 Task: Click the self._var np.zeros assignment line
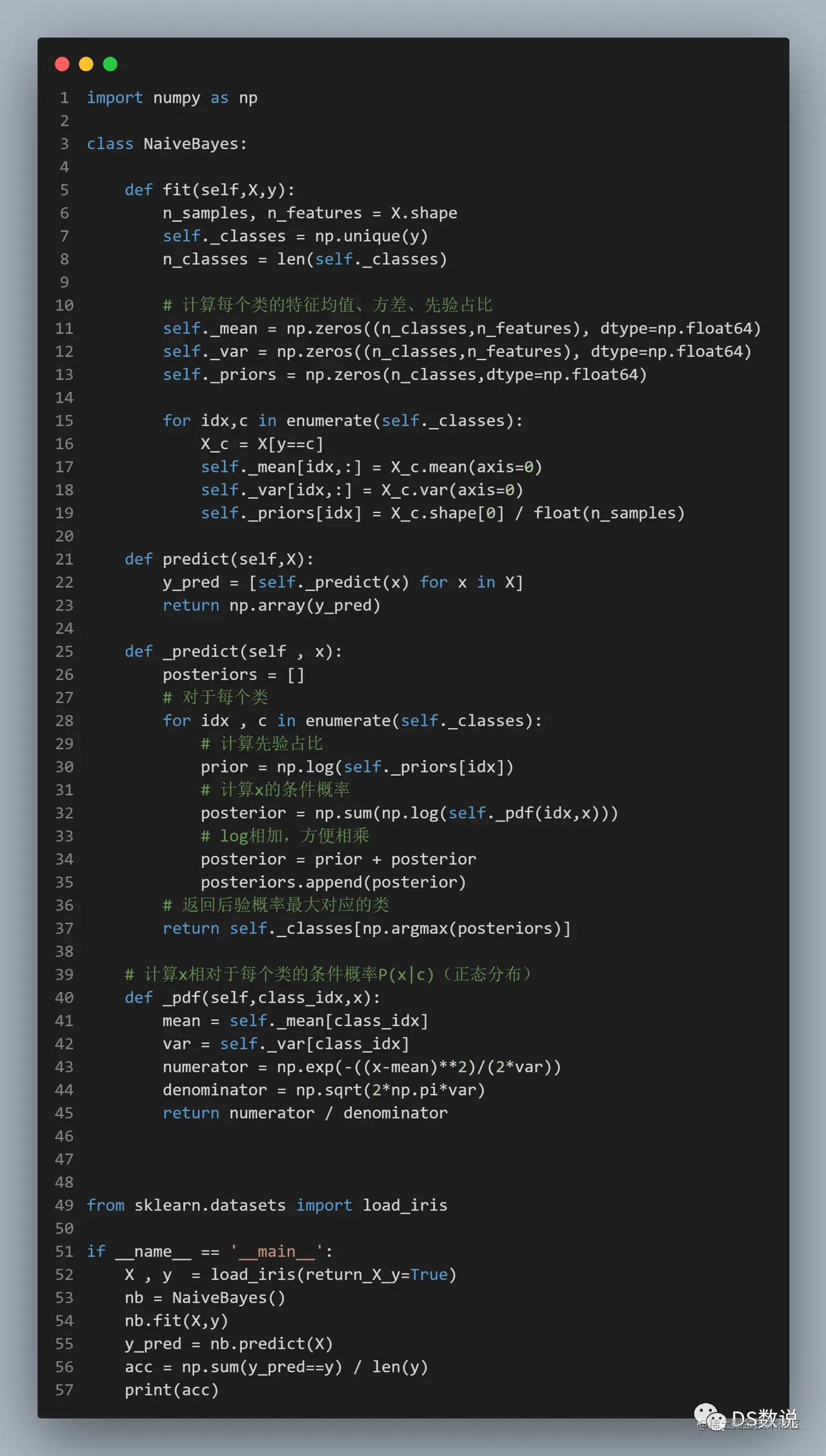(457, 352)
